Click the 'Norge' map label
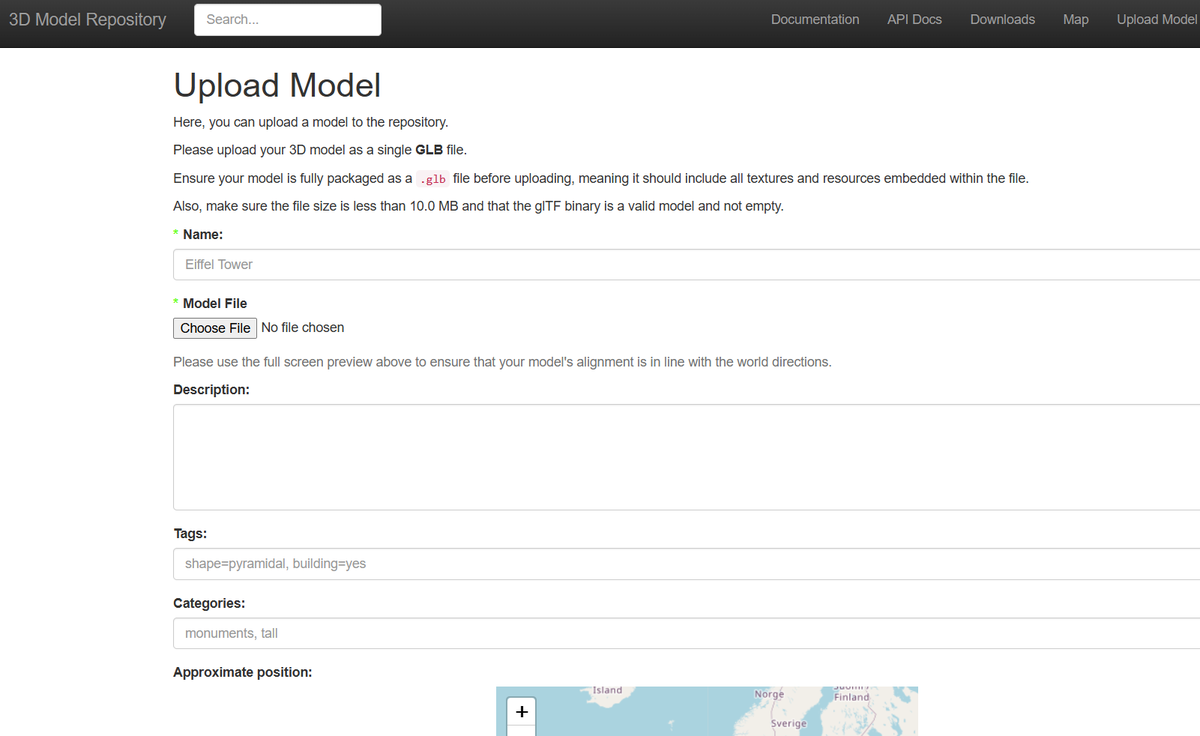Image resolution: width=1200 pixels, height=736 pixels. (769, 693)
